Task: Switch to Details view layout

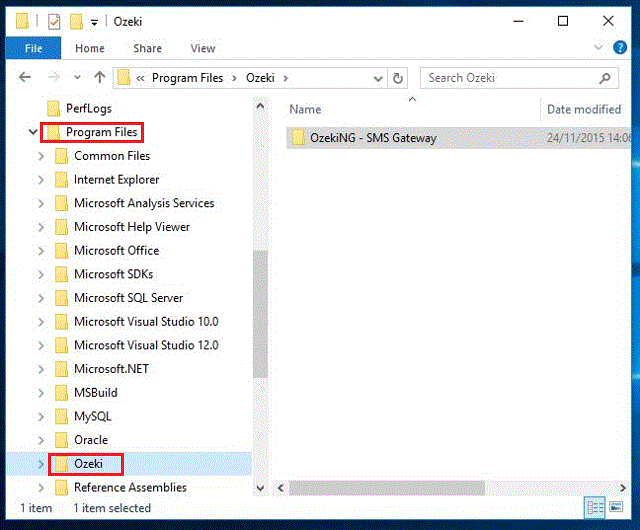Action: [x=595, y=508]
